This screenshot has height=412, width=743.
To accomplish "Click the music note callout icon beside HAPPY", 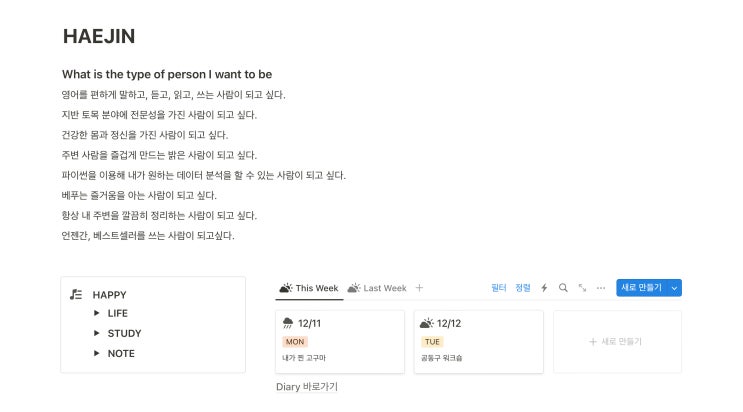I will point(76,295).
